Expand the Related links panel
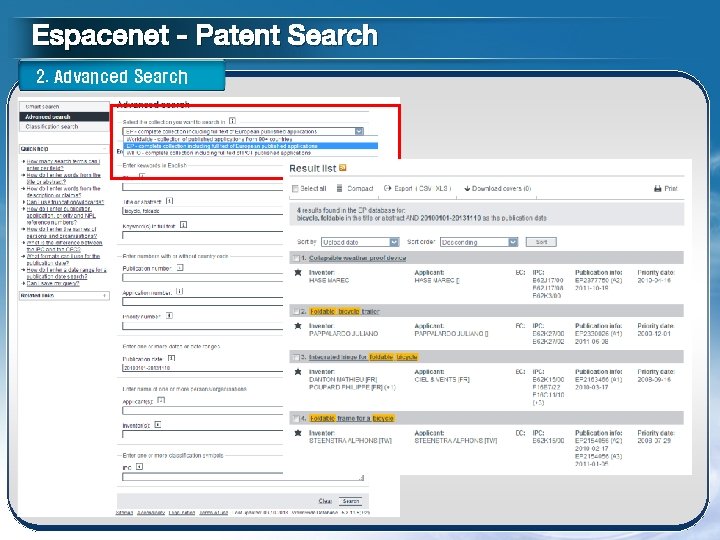720x540 pixels. tap(105, 295)
